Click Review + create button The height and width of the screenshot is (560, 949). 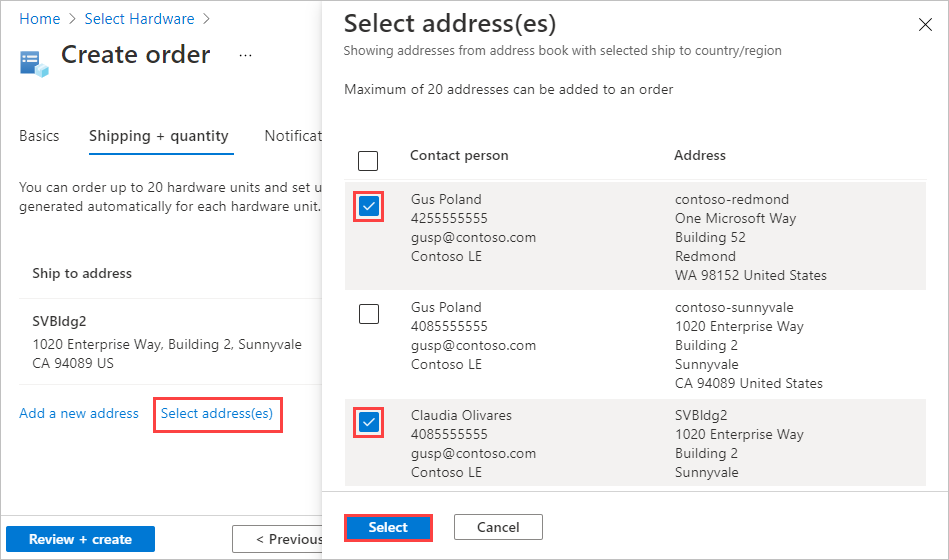click(x=80, y=539)
